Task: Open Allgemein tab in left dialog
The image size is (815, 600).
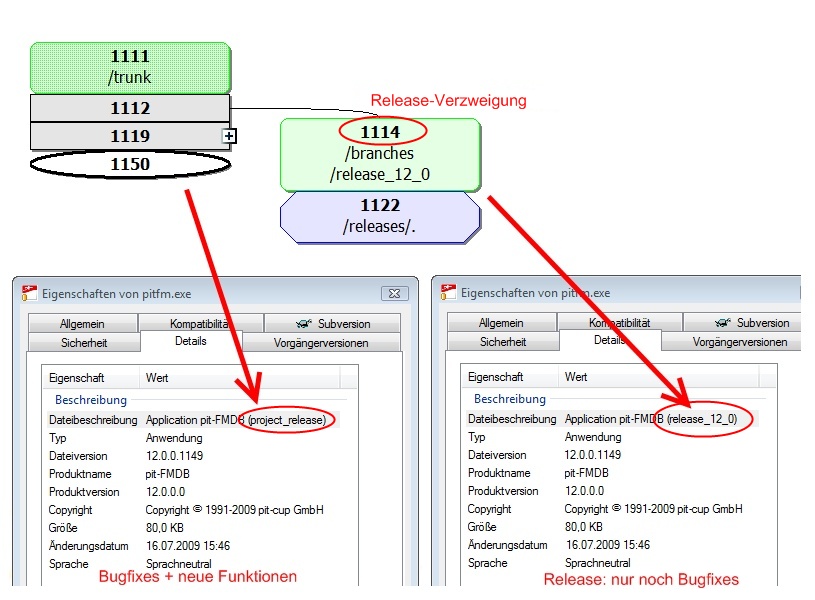Action: tap(83, 323)
